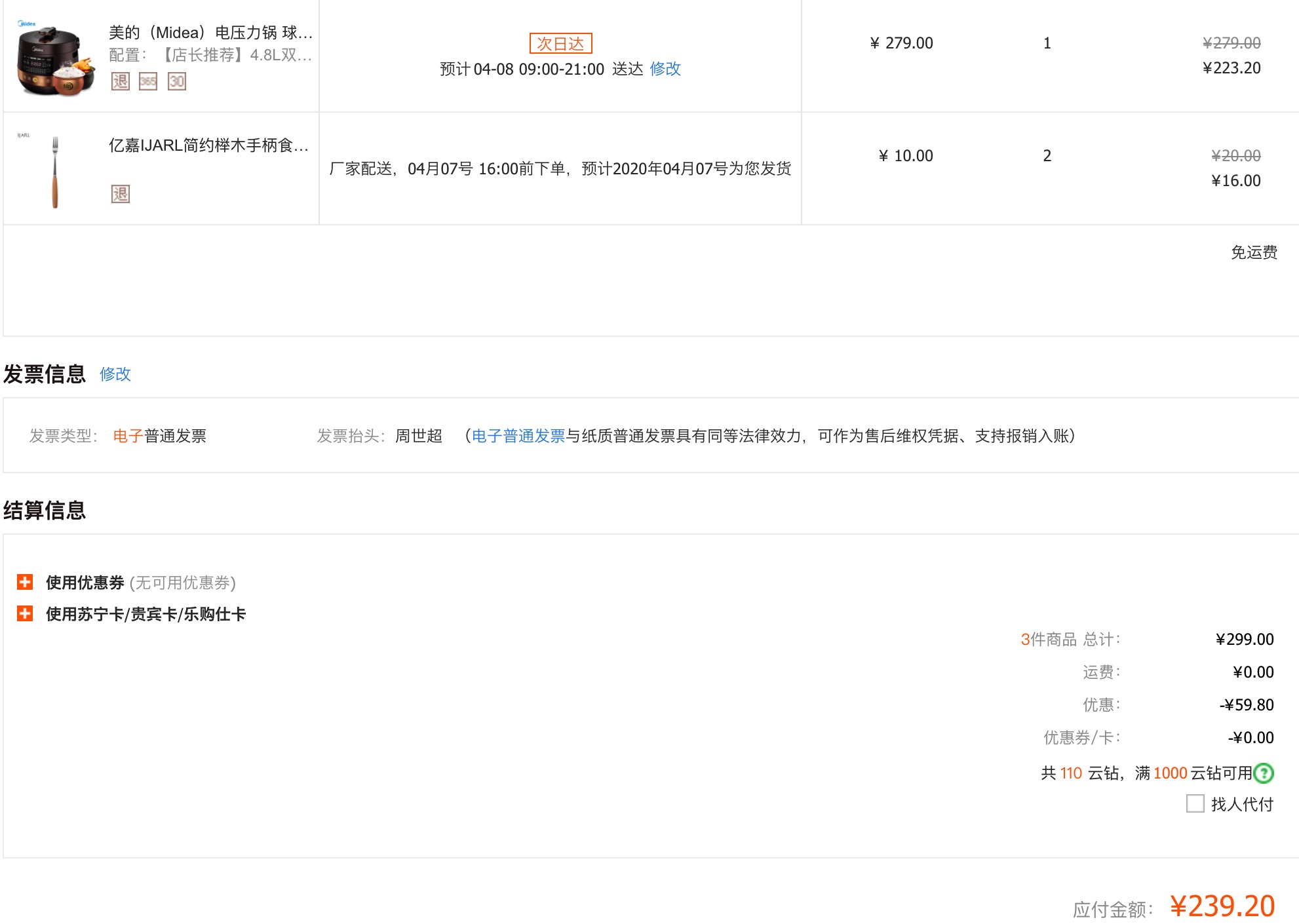Click the 发票信息 section heading
The width and height of the screenshot is (1299, 924).
coord(45,374)
